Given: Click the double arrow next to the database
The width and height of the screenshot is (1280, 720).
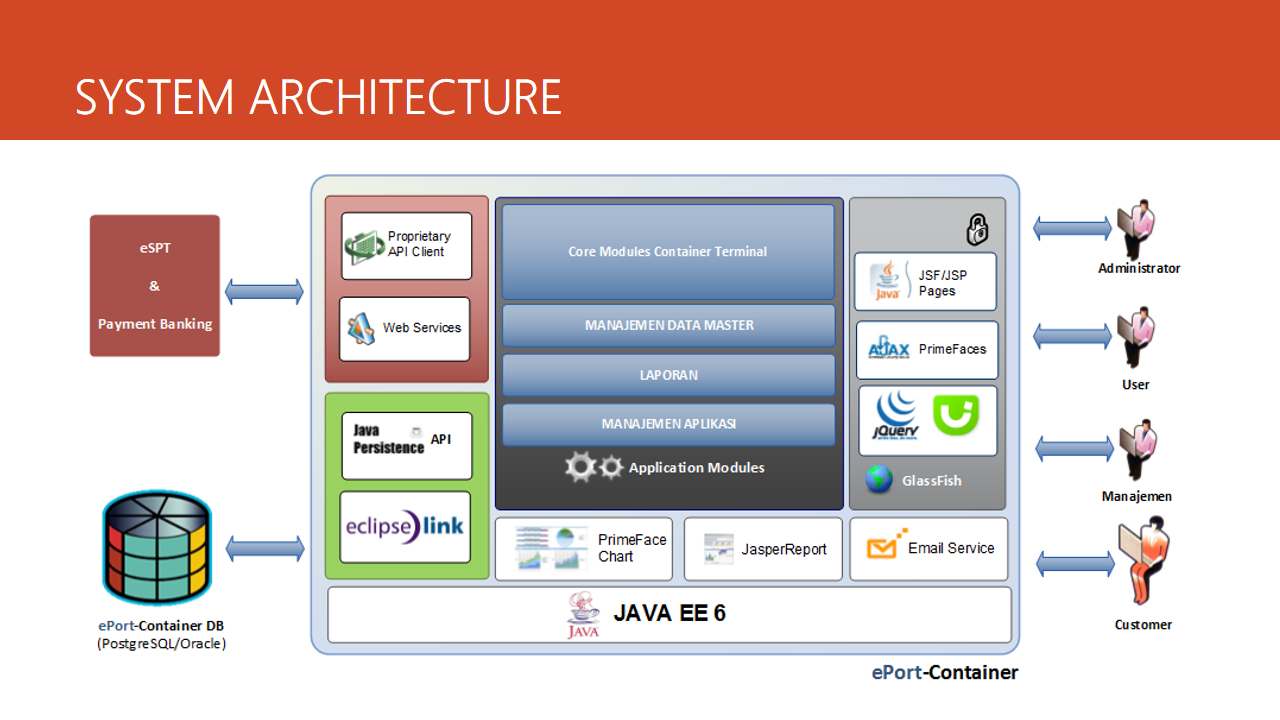Looking at the screenshot, I should coord(265,548).
